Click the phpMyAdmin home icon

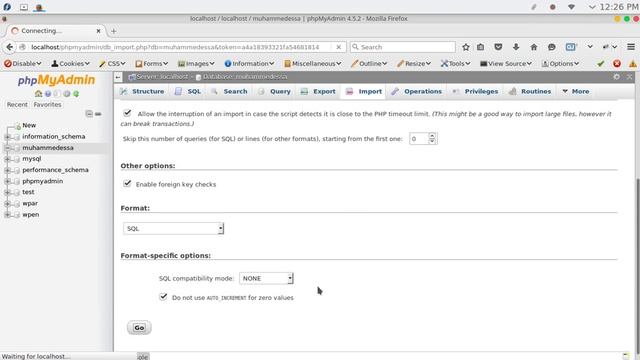pyautogui.click(x=38, y=93)
